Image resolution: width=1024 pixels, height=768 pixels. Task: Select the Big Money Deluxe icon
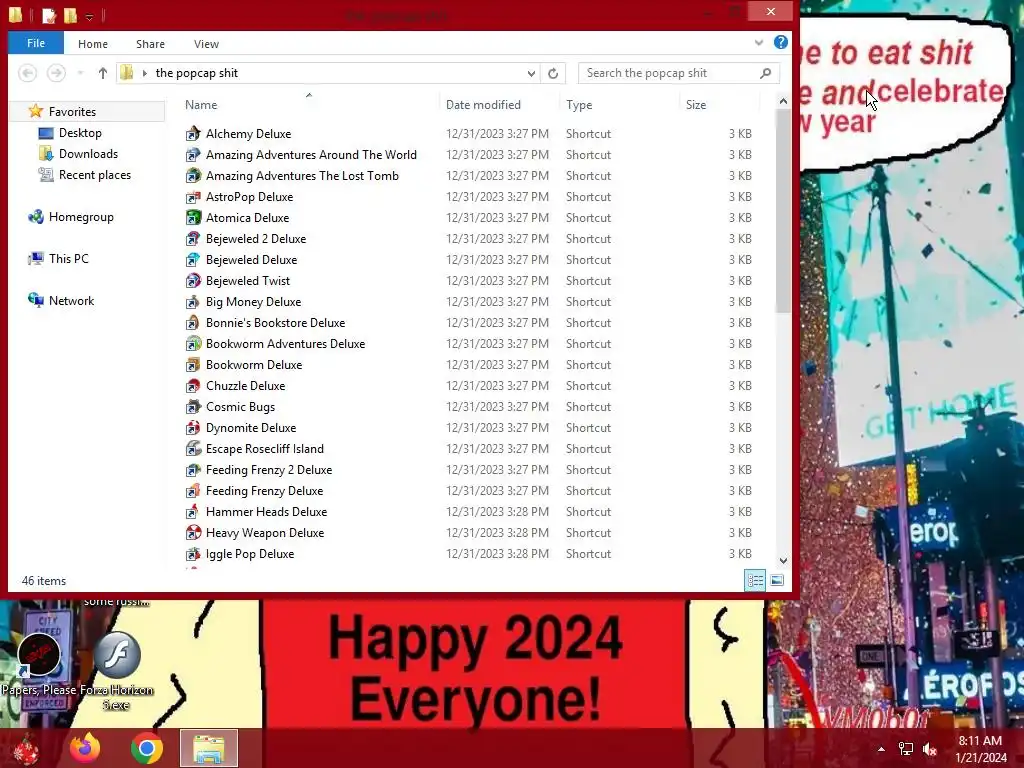(x=193, y=302)
